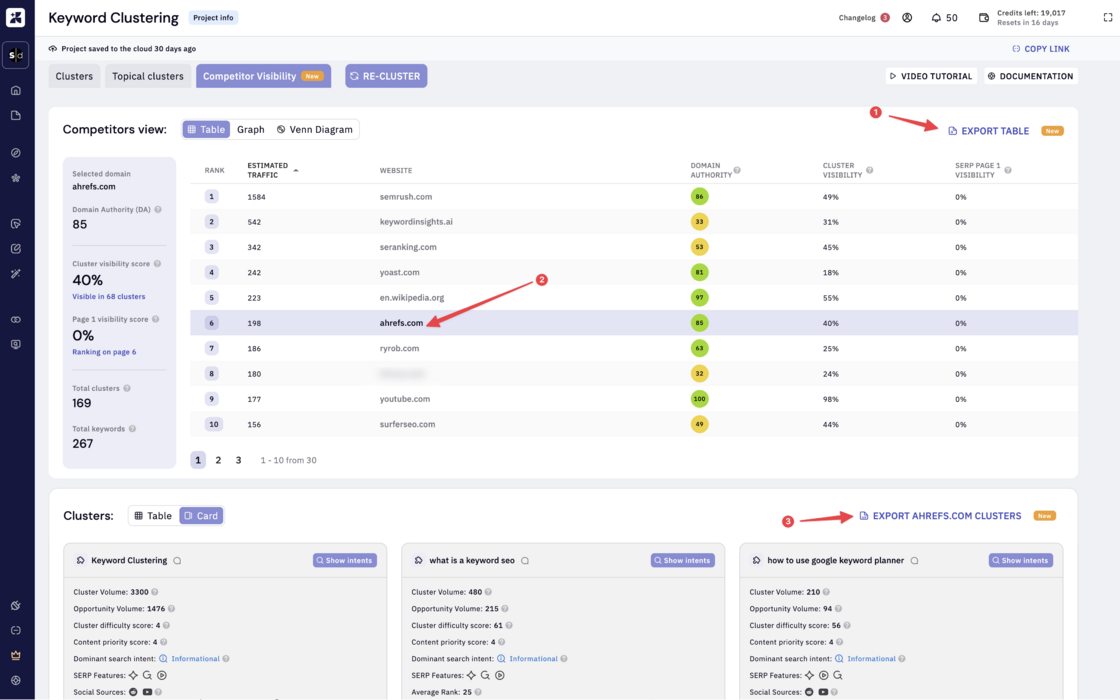Click 'Ranking on page 6' link

[x=104, y=352]
